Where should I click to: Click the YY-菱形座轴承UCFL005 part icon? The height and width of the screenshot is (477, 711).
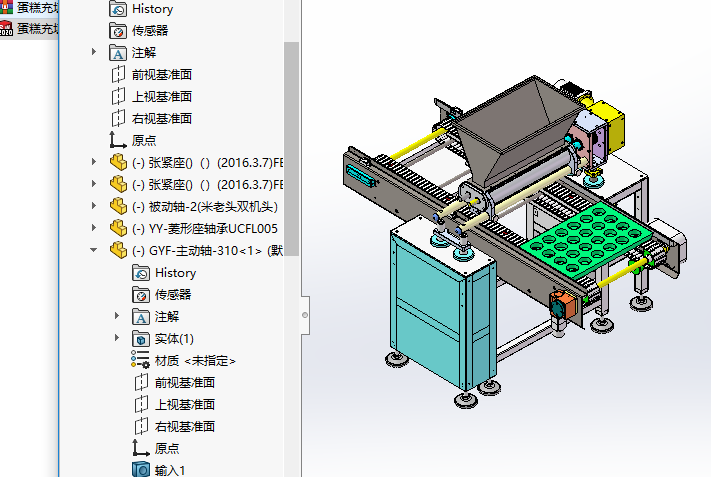click(118, 228)
